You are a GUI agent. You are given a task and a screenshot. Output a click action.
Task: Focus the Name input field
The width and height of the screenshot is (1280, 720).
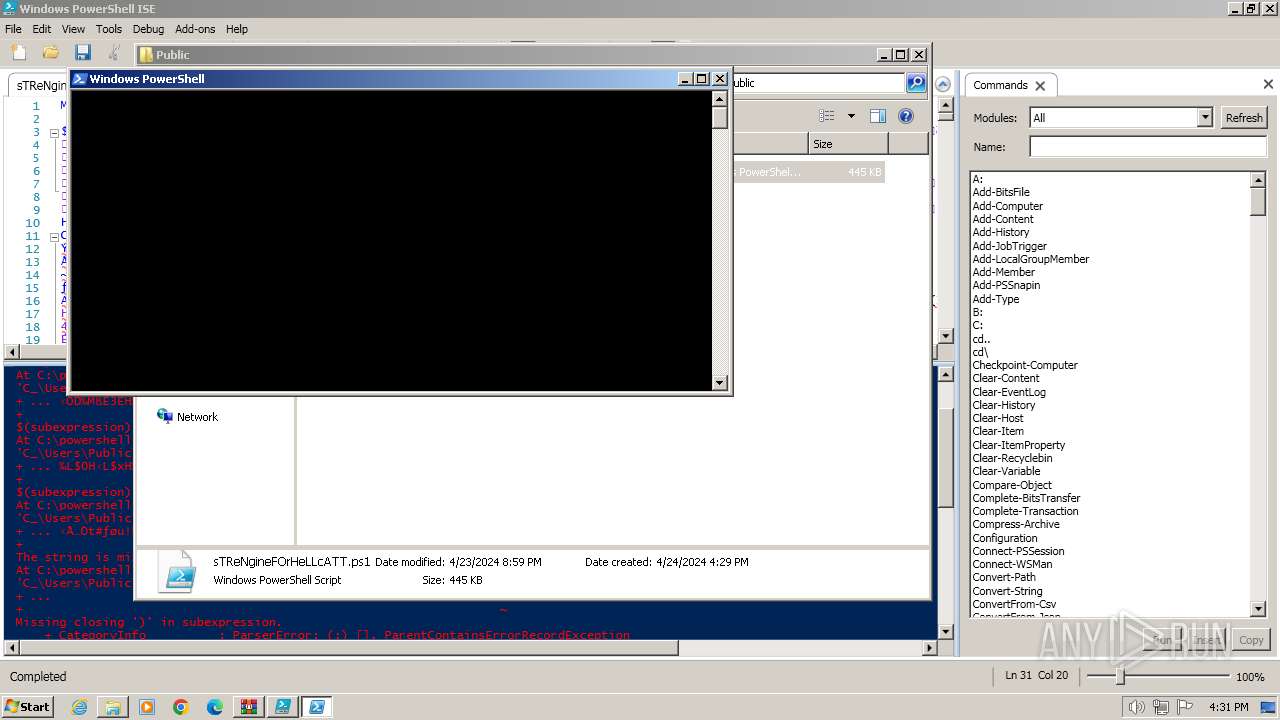click(1148, 147)
